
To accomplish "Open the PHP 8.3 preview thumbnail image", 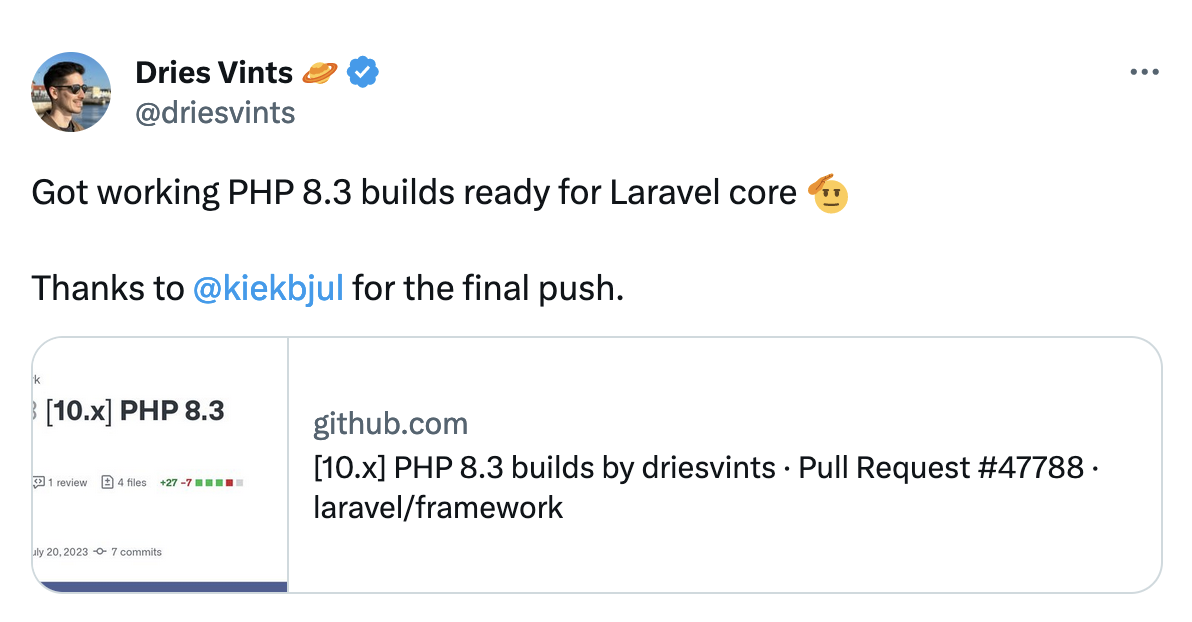I will coord(160,465).
